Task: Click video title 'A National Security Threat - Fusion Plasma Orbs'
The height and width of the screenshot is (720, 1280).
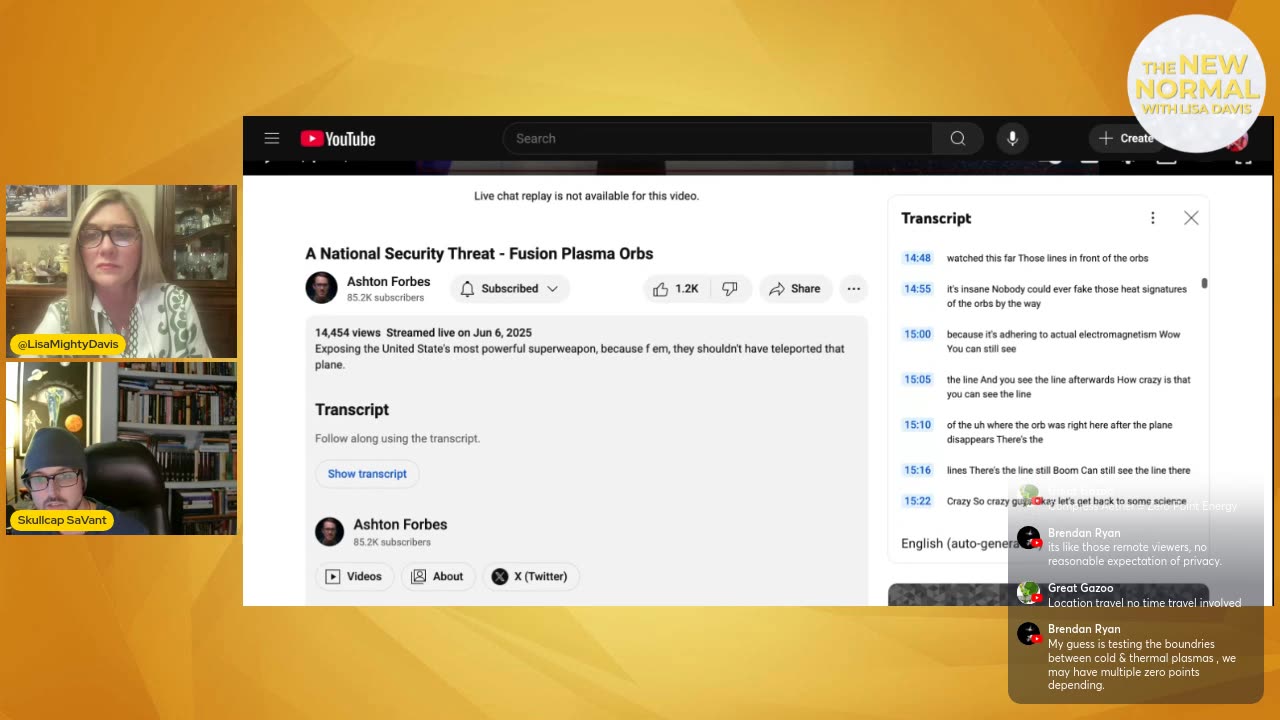Action: pos(479,254)
